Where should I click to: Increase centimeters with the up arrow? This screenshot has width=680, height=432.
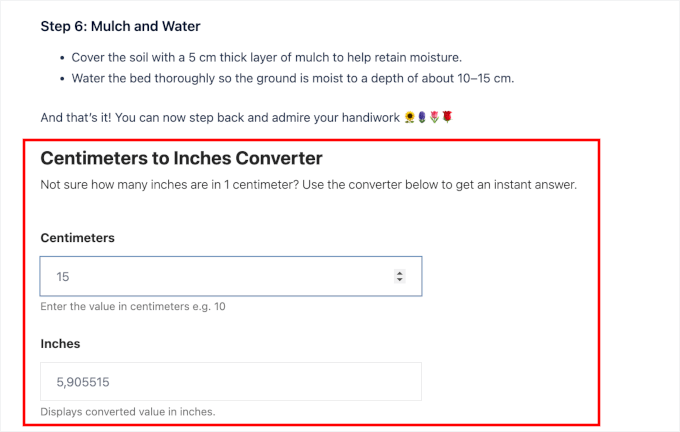[400, 273]
